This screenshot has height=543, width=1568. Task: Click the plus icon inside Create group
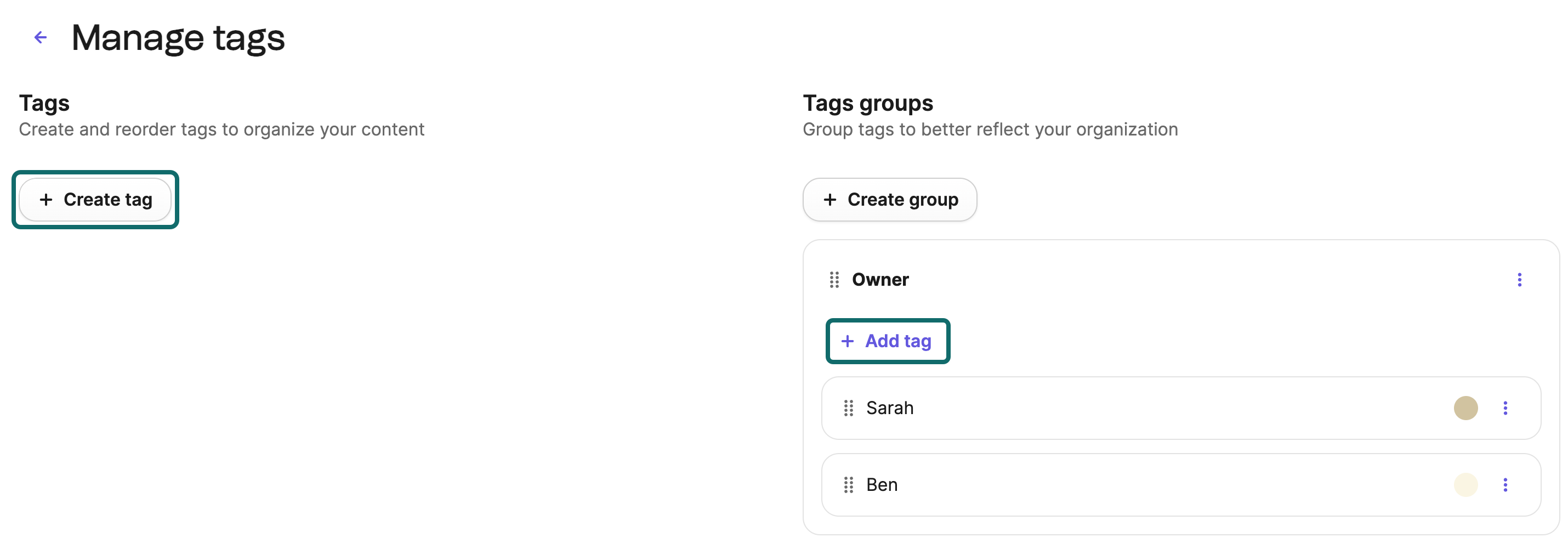(830, 199)
